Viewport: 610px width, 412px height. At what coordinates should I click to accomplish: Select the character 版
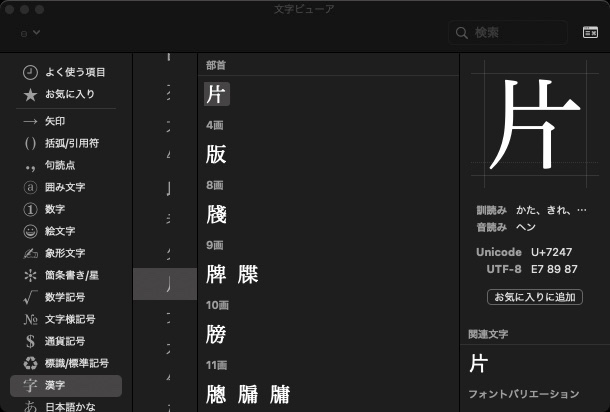[216, 154]
